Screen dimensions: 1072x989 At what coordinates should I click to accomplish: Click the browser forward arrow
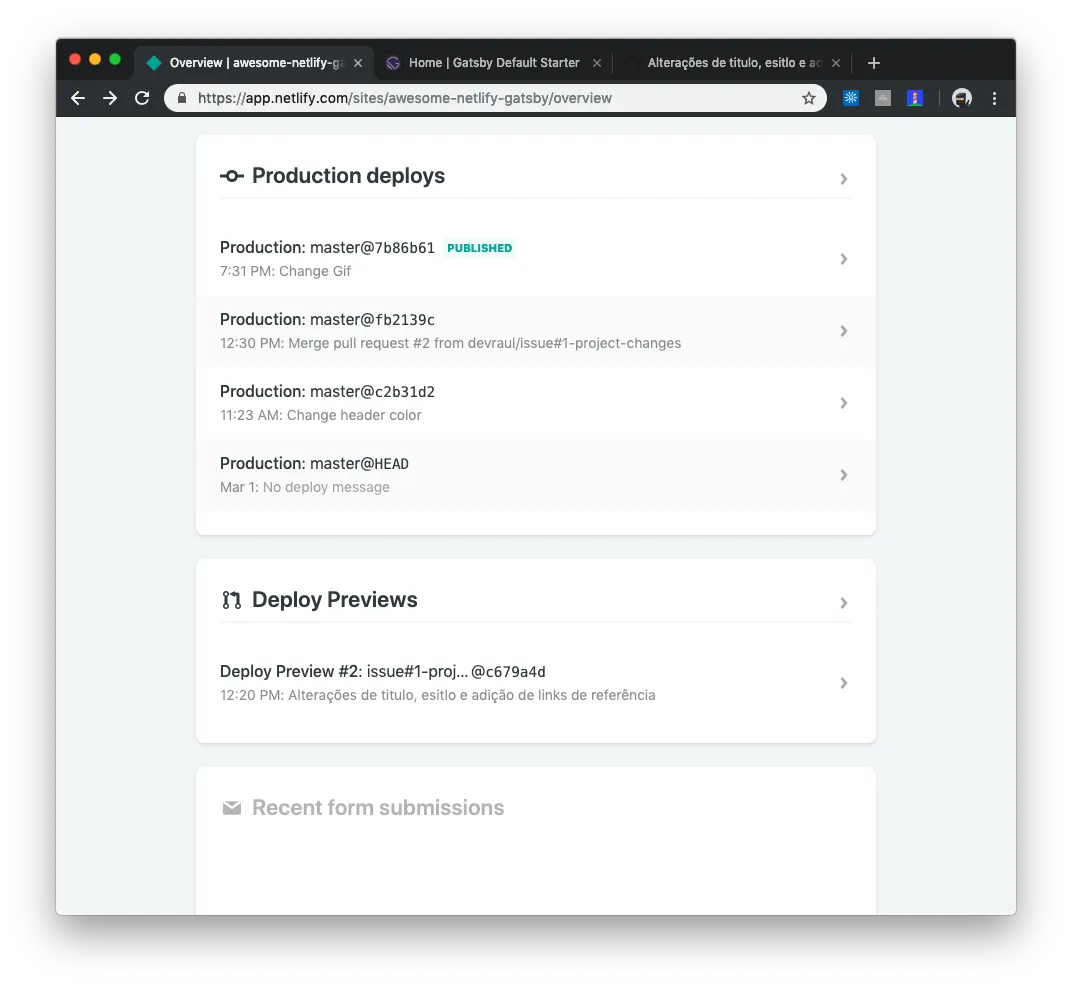click(x=110, y=98)
